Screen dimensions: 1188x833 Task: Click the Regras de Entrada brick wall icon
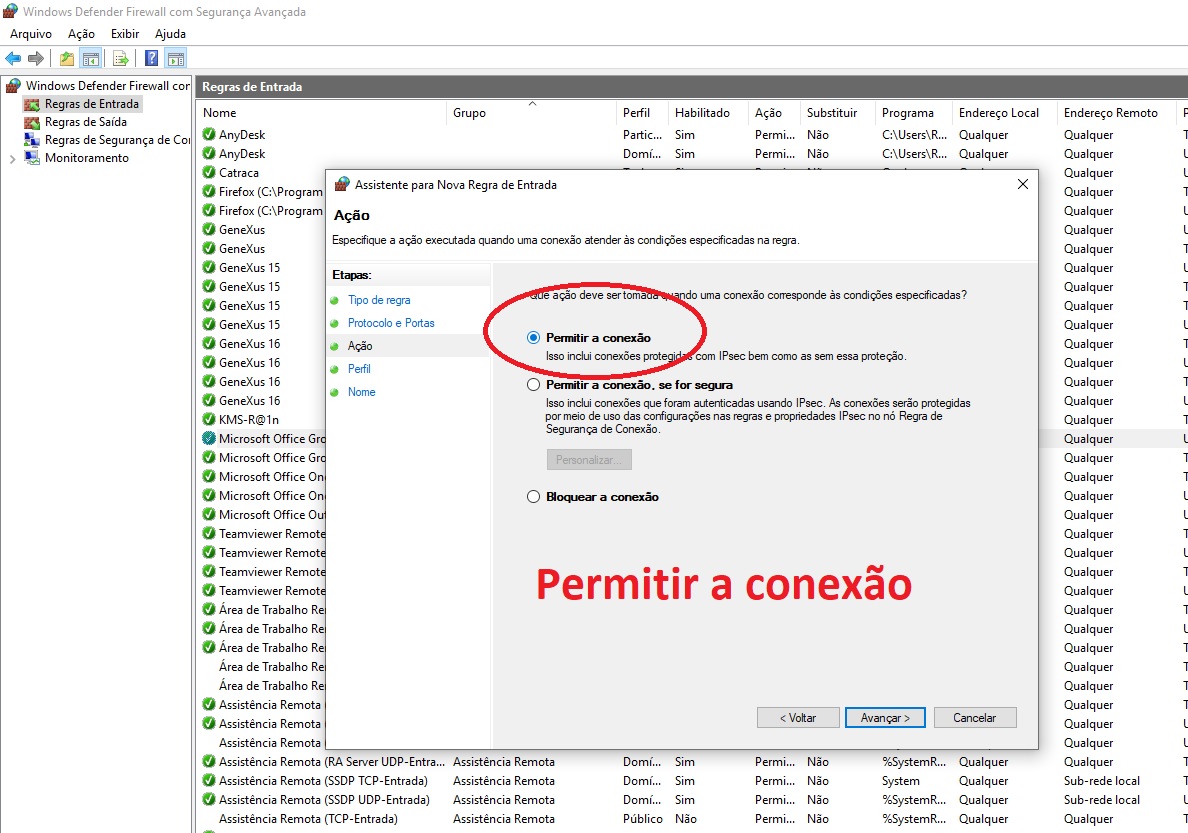(32, 104)
